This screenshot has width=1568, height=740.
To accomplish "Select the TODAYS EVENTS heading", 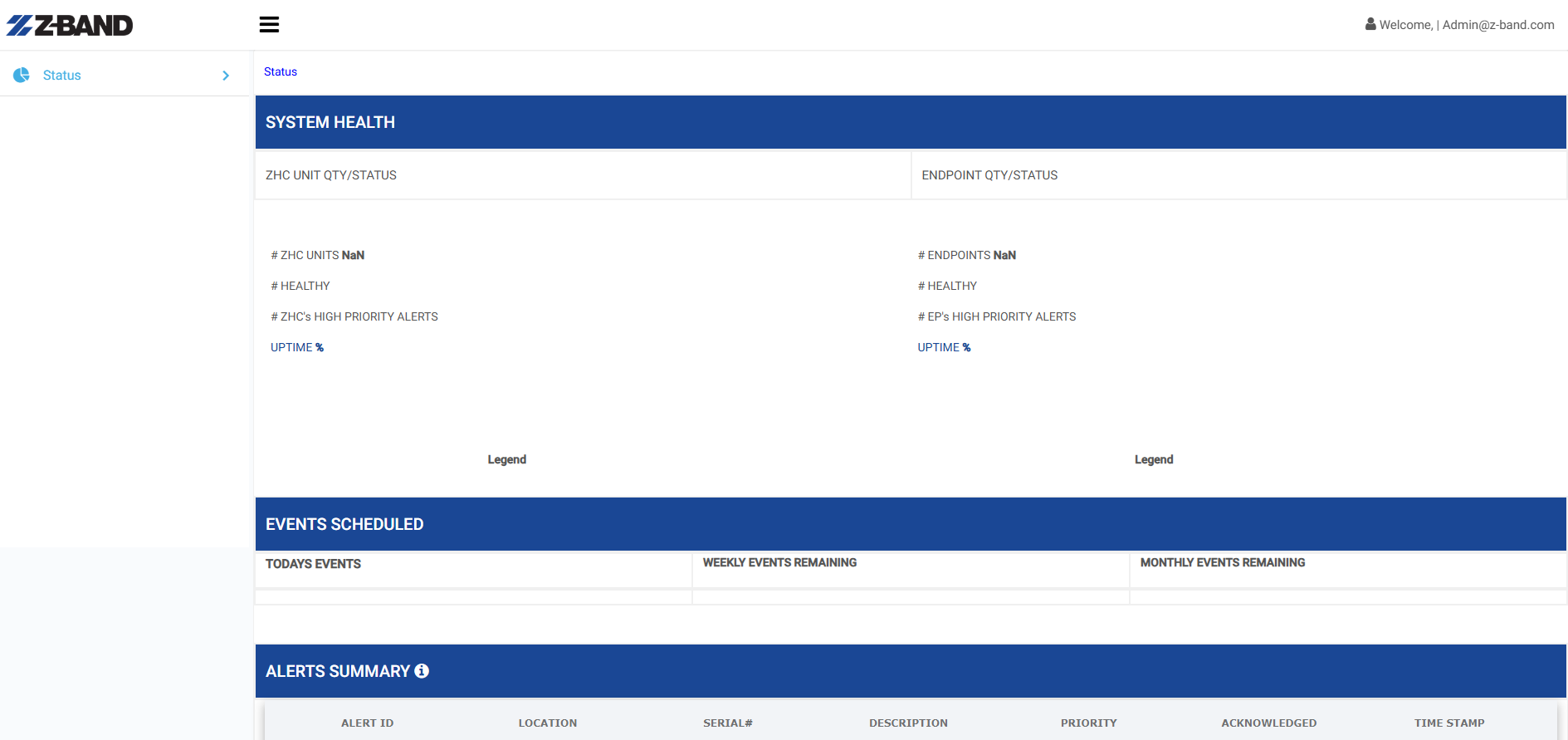I will tap(313, 564).
